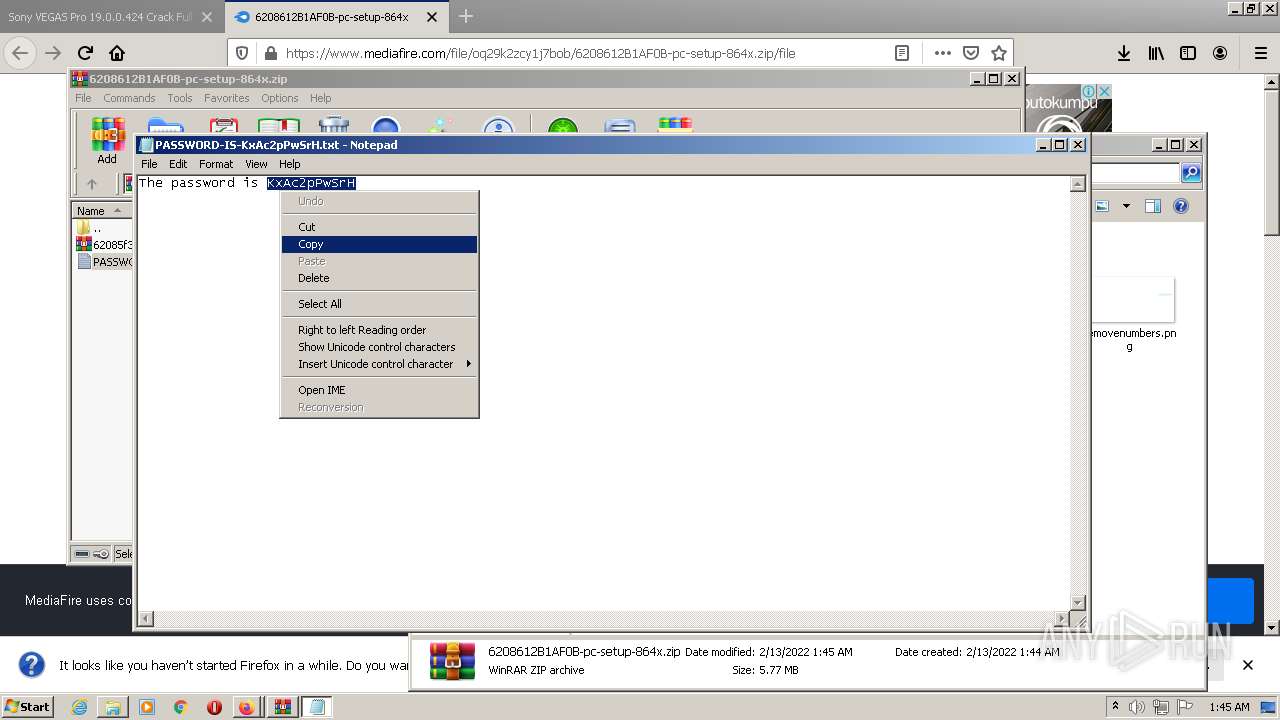Open WinRAR Commands menu
The width and height of the screenshot is (1280, 720).
pyautogui.click(x=129, y=98)
